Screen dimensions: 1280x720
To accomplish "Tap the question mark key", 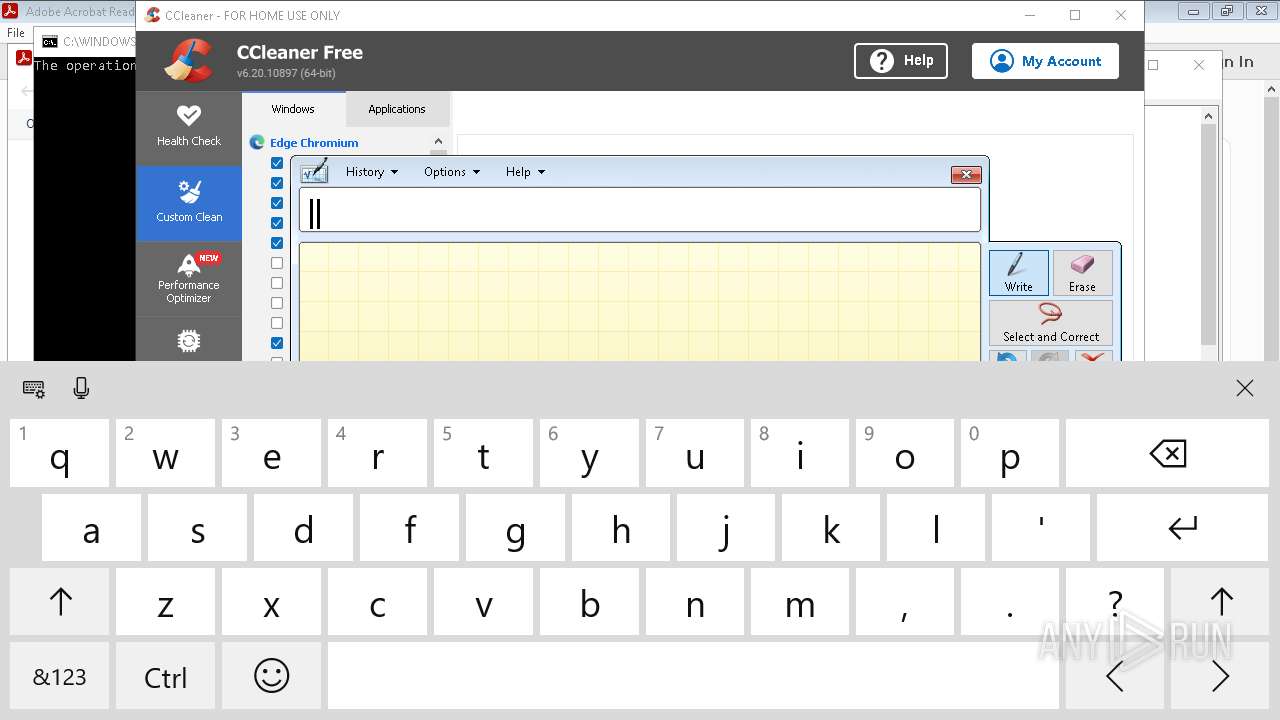I will point(1115,602).
